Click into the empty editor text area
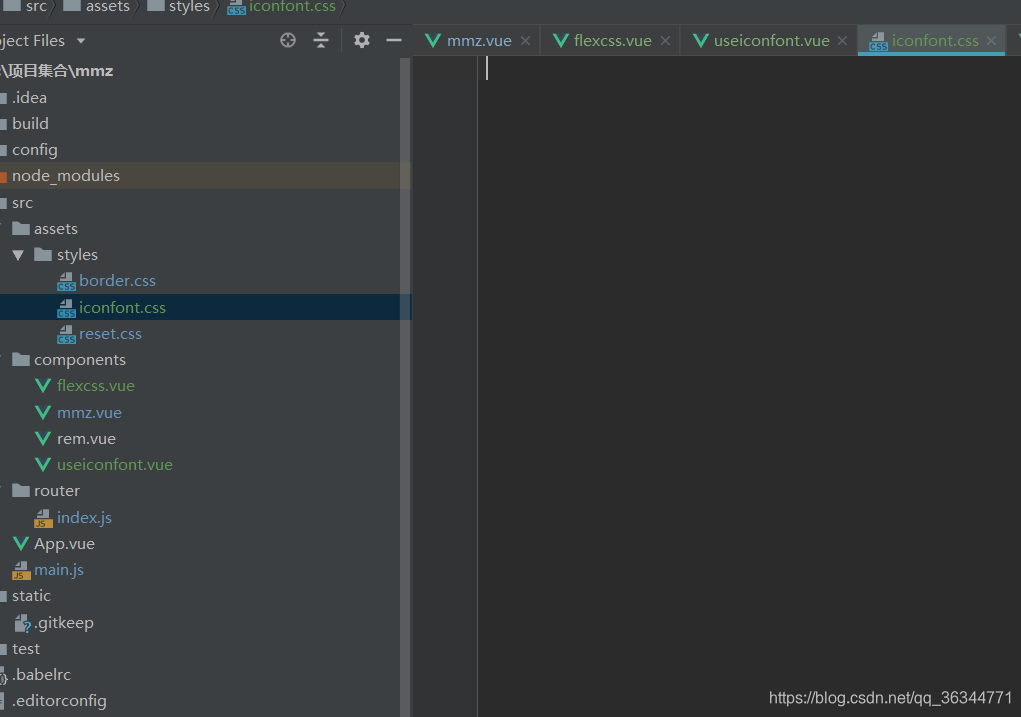The width and height of the screenshot is (1021, 717). point(749,387)
